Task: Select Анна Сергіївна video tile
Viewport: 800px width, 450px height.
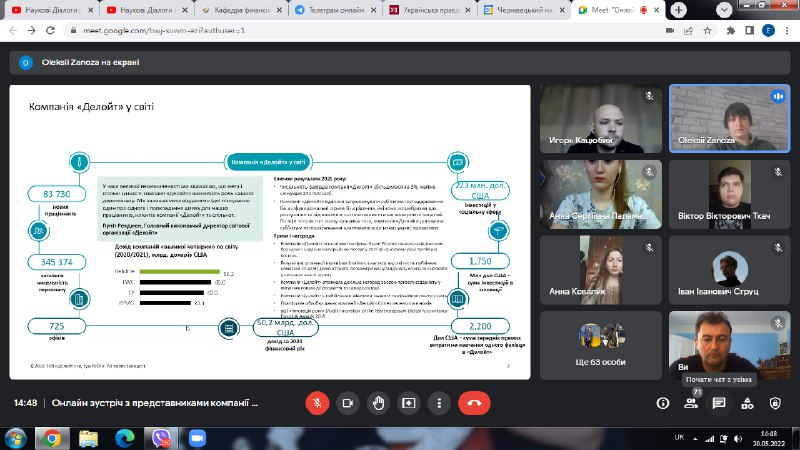Action: (x=601, y=194)
